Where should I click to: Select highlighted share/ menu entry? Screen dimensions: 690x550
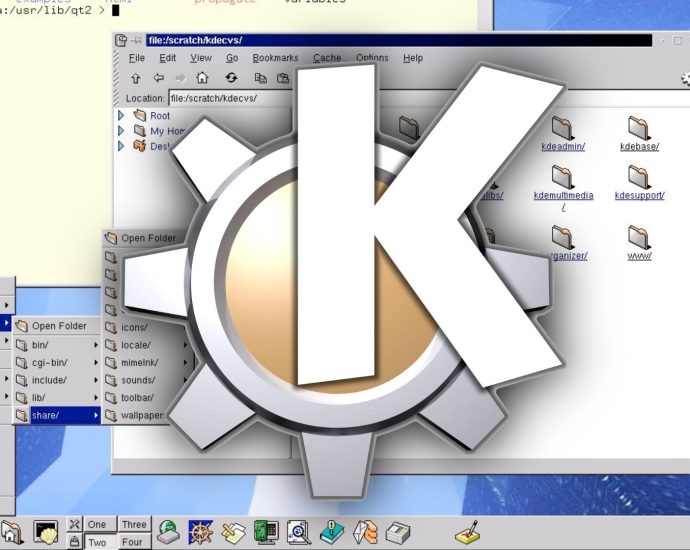pyautogui.click(x=57, y=415)
